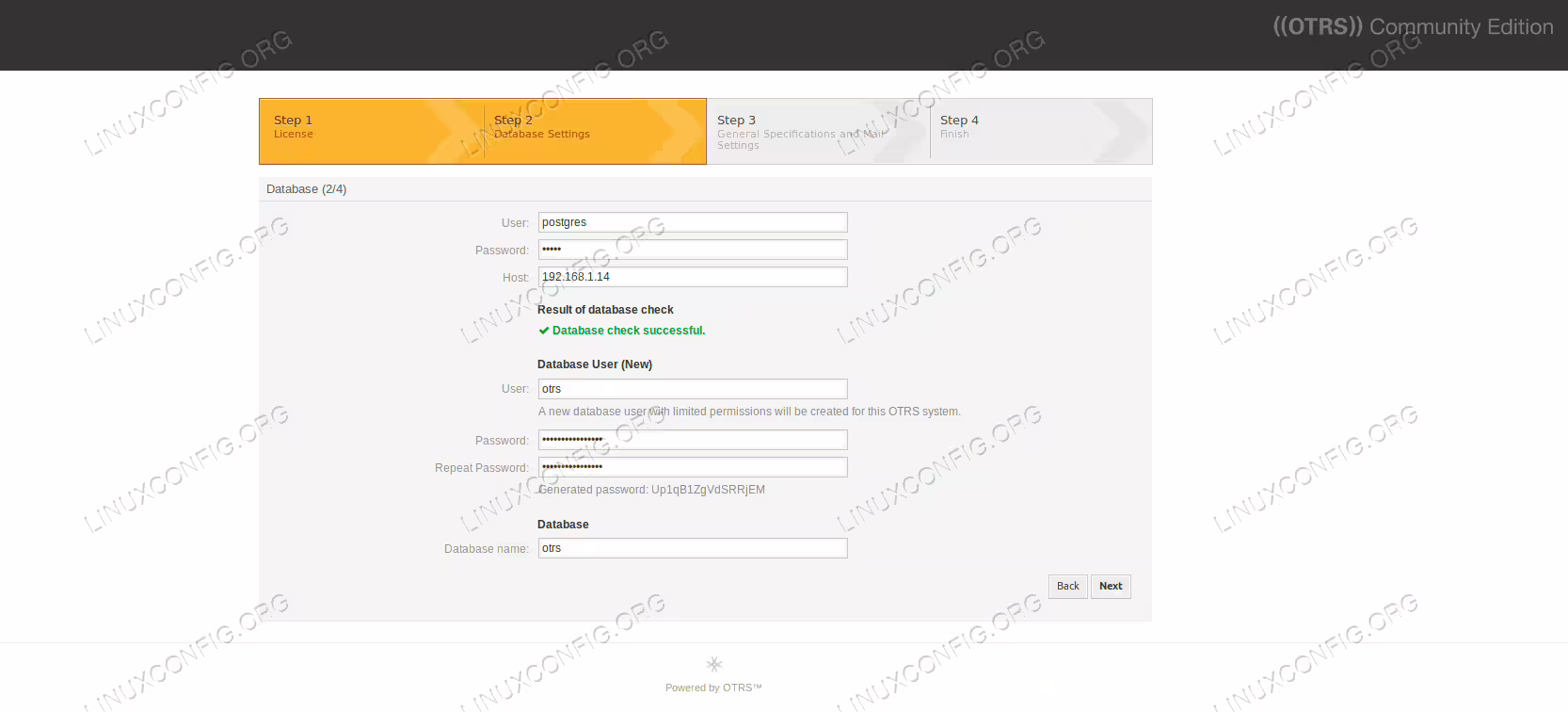Click the 'Host:' label

516,278
